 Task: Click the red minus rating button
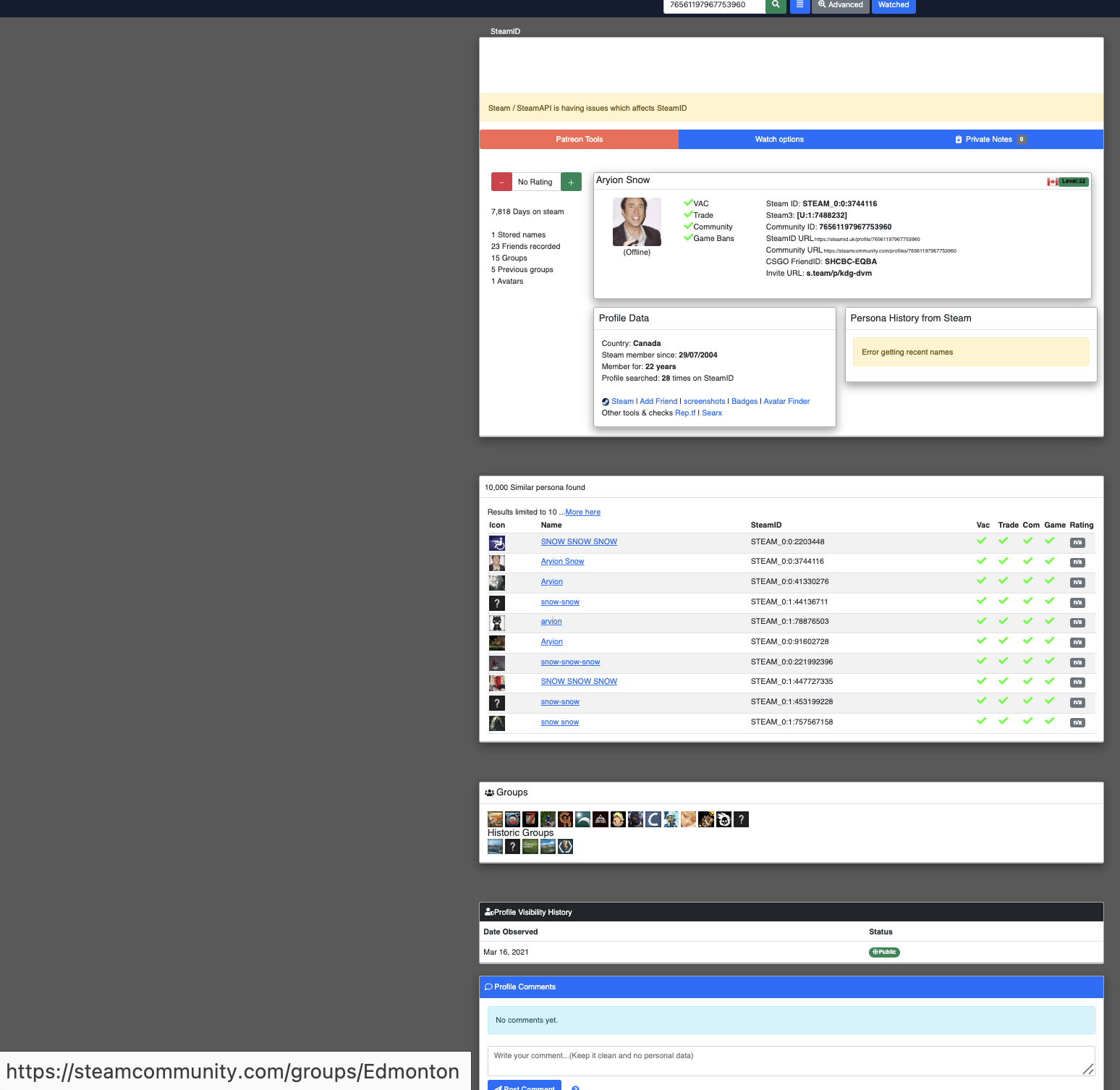(501, 182)
